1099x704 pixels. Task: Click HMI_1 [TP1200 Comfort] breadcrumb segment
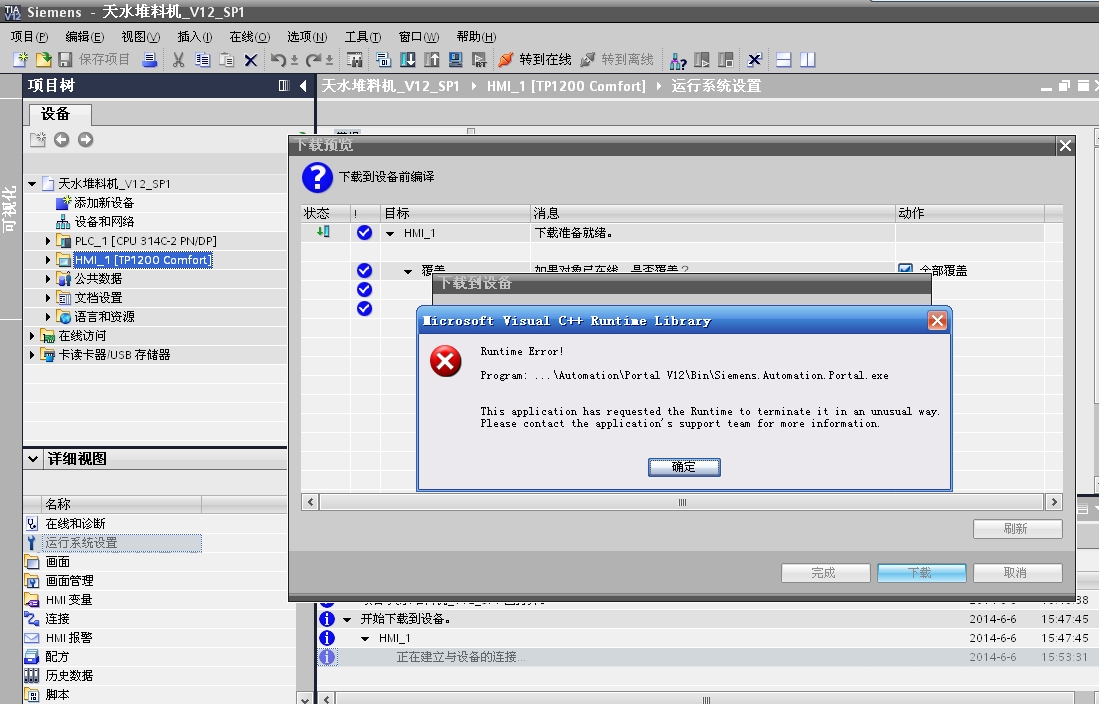[x=566, y=86]
